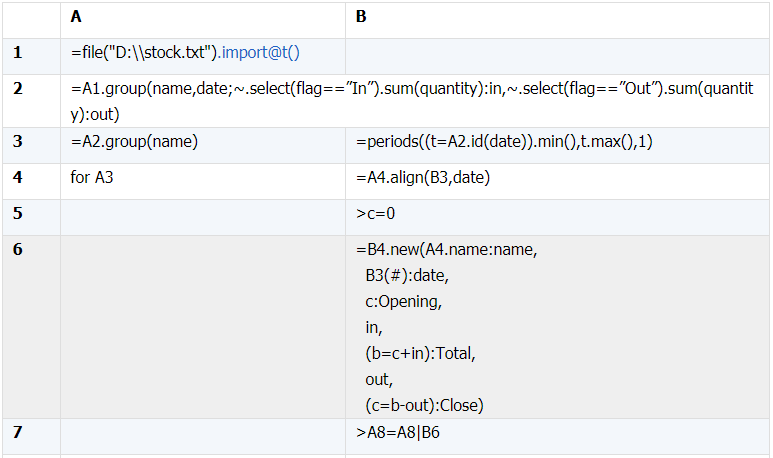Viewport: 773px width, 458px height.
Task: Select row 6 header
Action: [x=31, y=327]
